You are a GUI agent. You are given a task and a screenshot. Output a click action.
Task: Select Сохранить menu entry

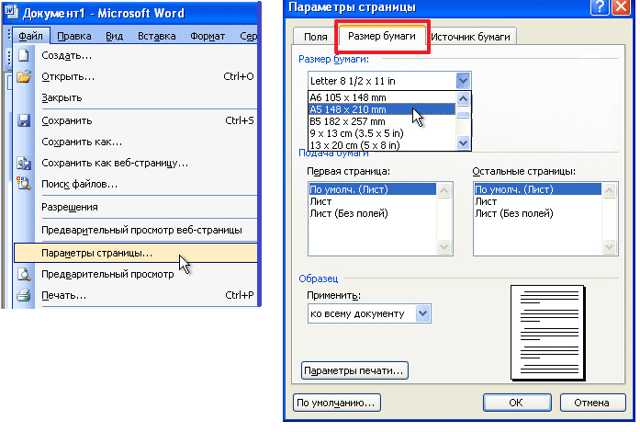136,120
